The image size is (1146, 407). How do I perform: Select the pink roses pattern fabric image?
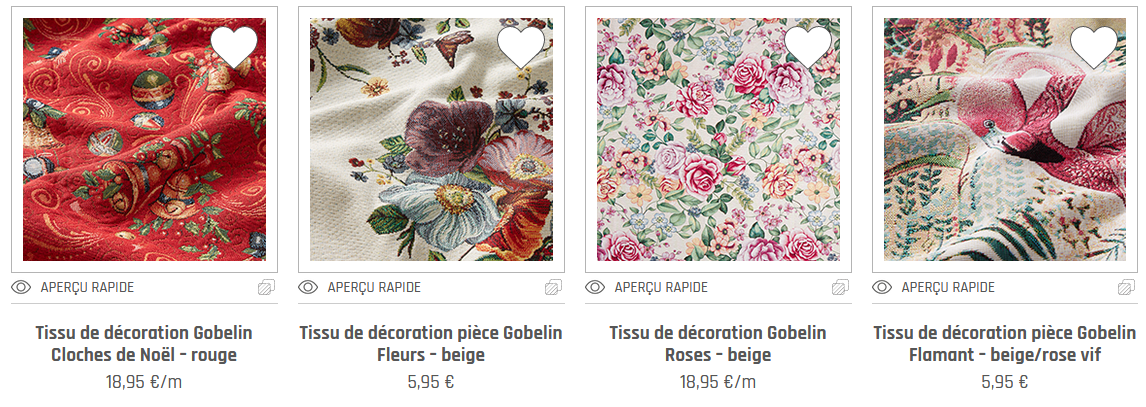click(x=718, y=140)
